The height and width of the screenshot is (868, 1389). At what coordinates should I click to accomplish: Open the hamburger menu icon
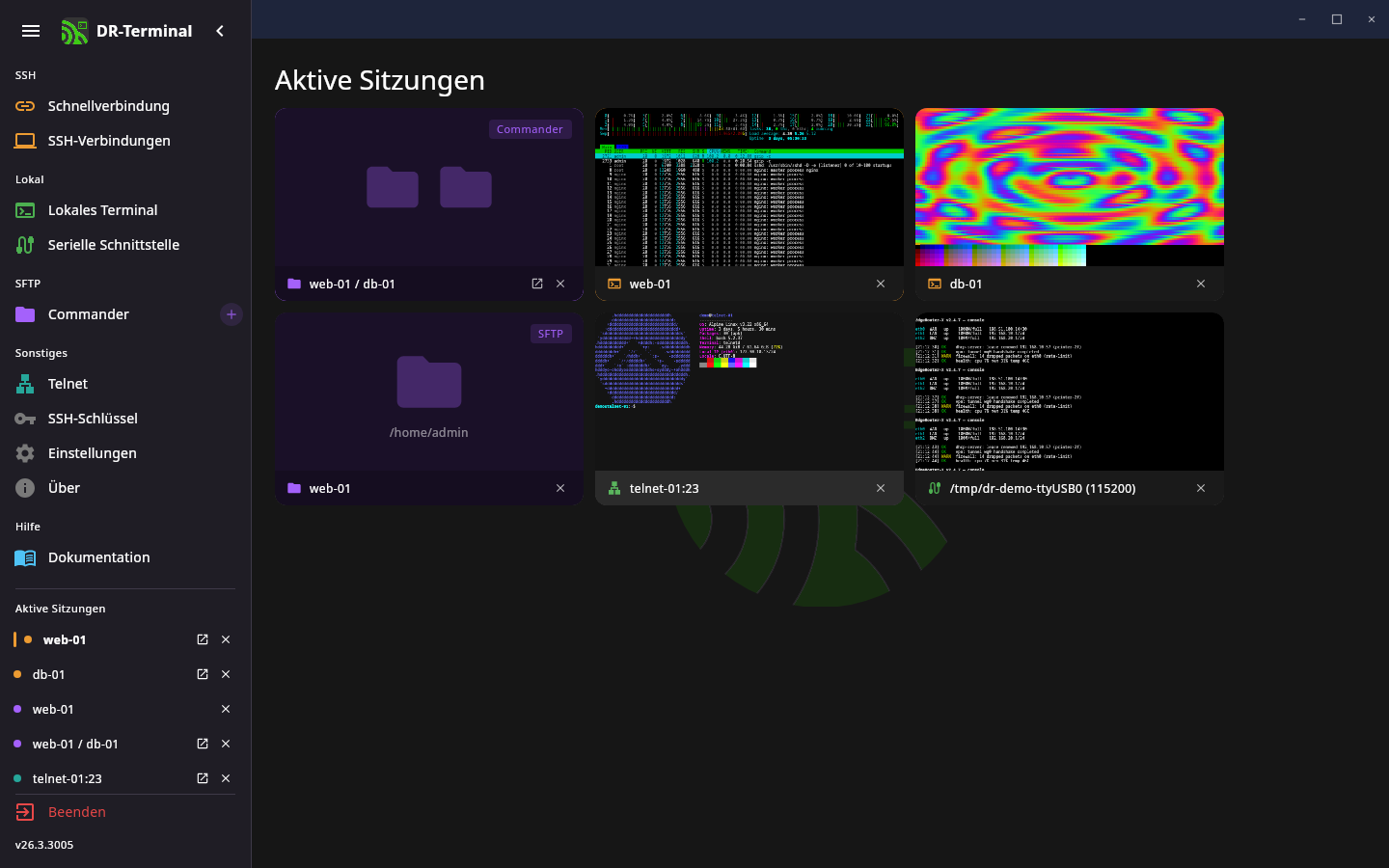tap(31, 31)
